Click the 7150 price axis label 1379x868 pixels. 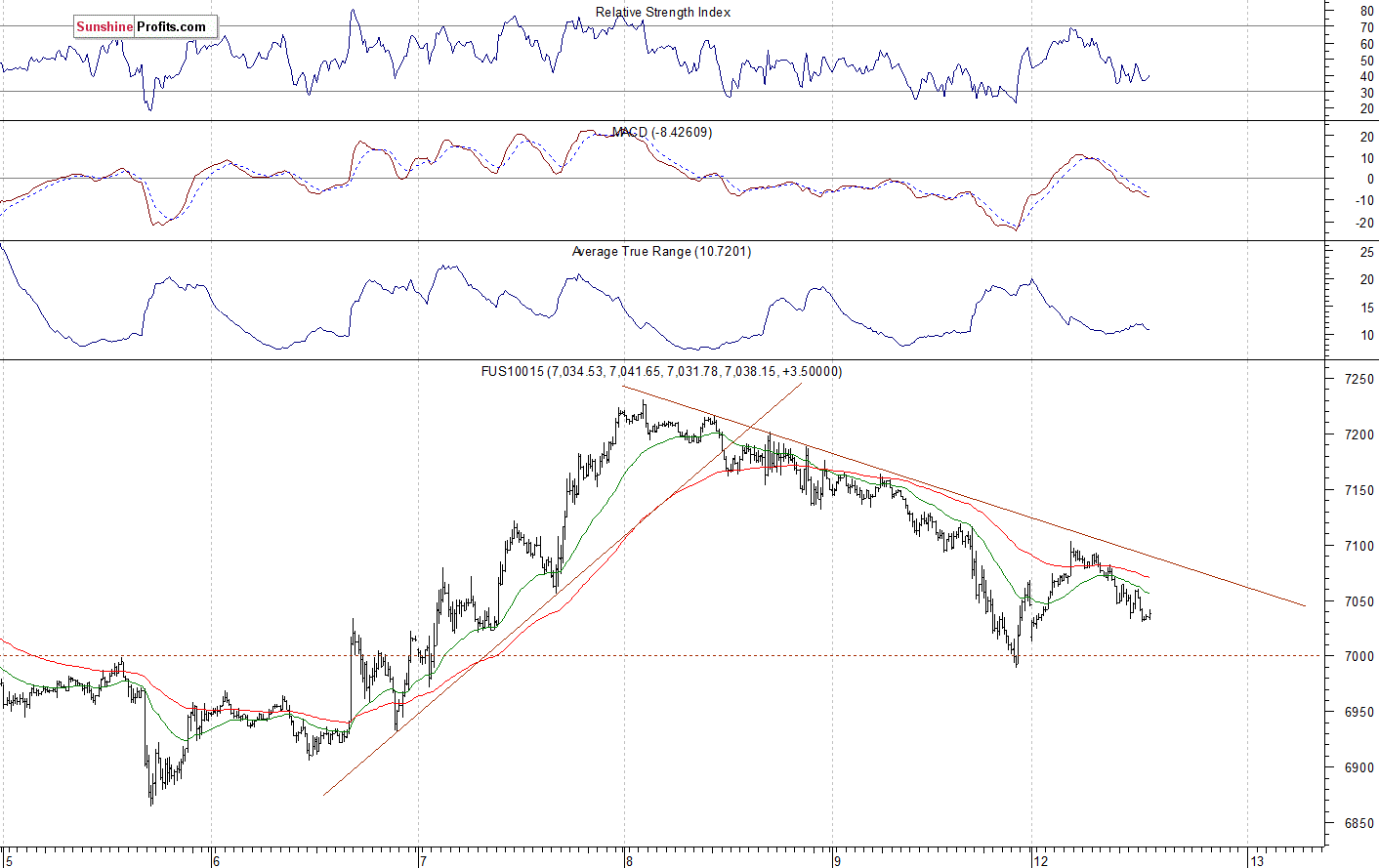tap(1359, 490)
